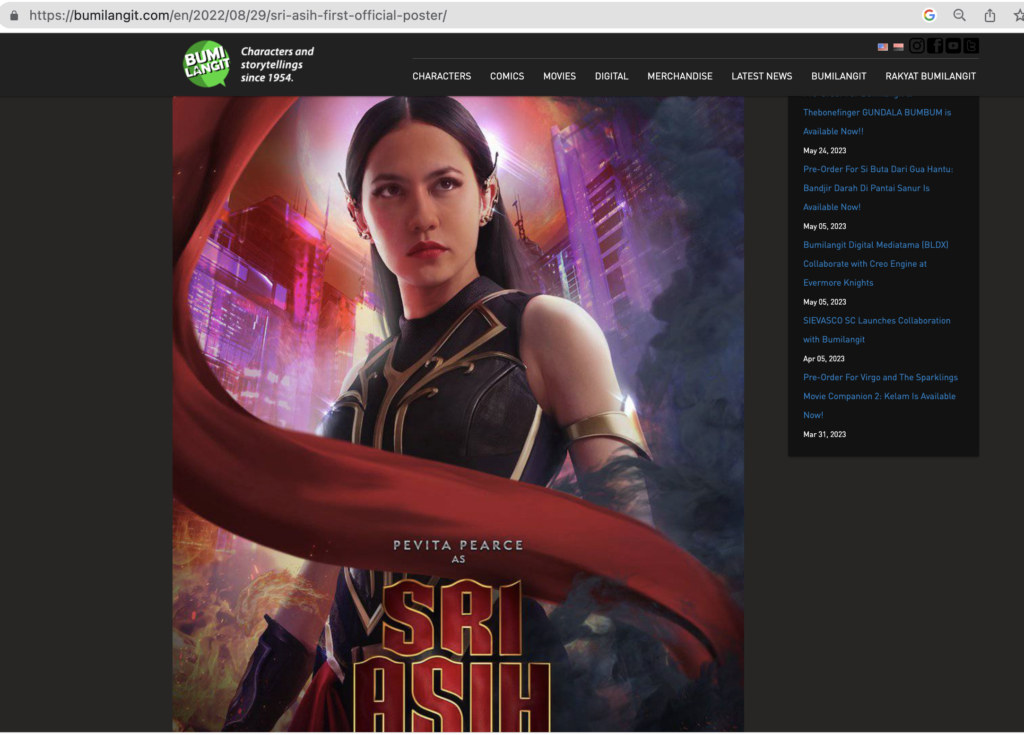Open Virgo and The Sparklings pre-order link

coord(880,396)
